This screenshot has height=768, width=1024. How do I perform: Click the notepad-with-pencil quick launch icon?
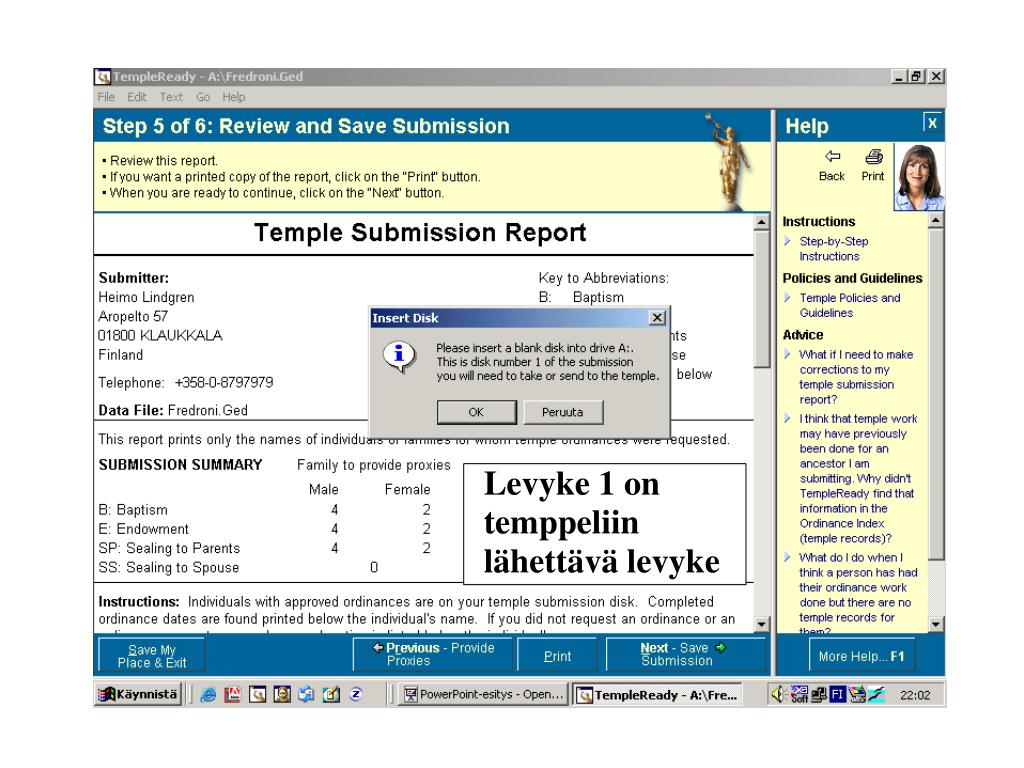(x=331, y=695)
